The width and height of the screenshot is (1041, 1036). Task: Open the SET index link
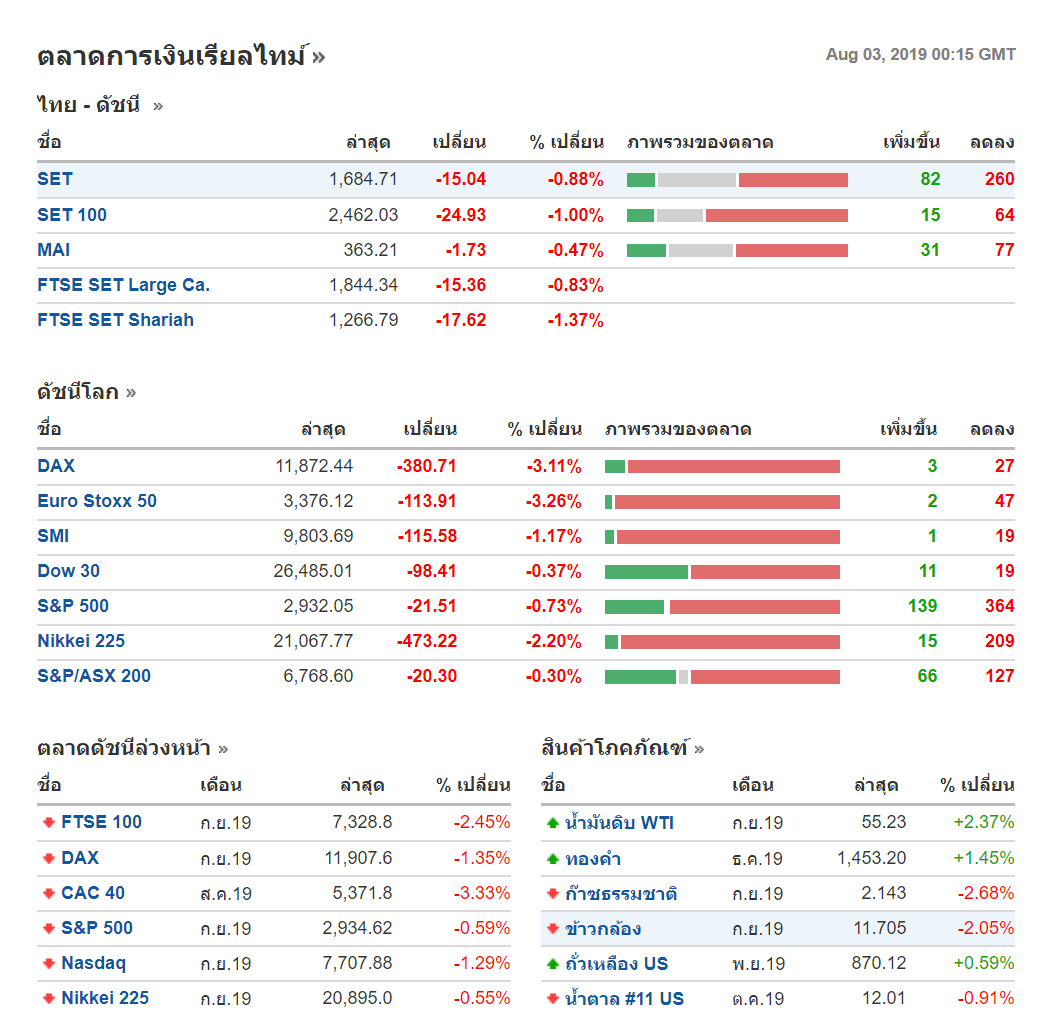(x=55, y=179)
